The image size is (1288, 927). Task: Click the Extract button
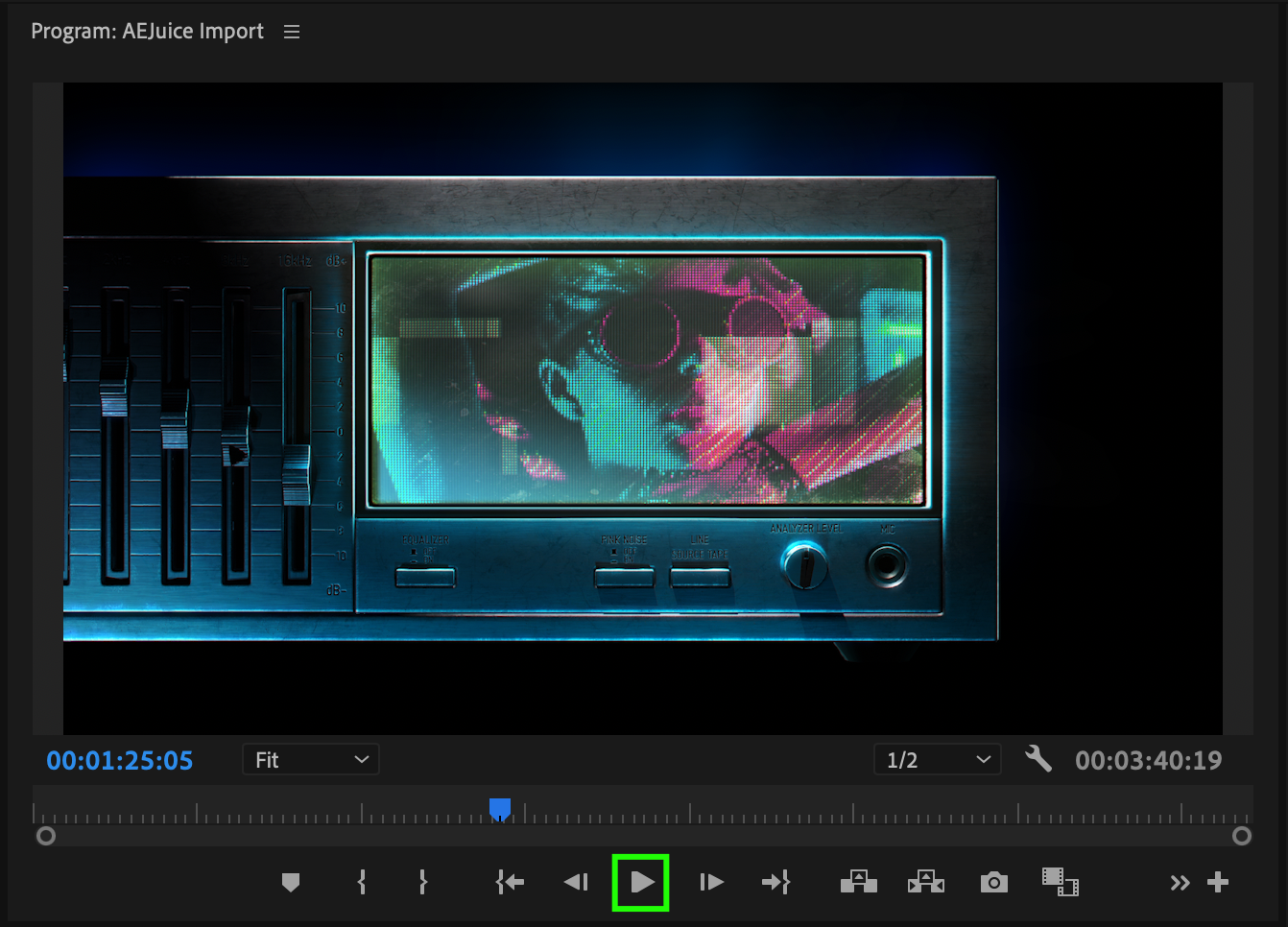pyautogui.click(x=925, y=882)
